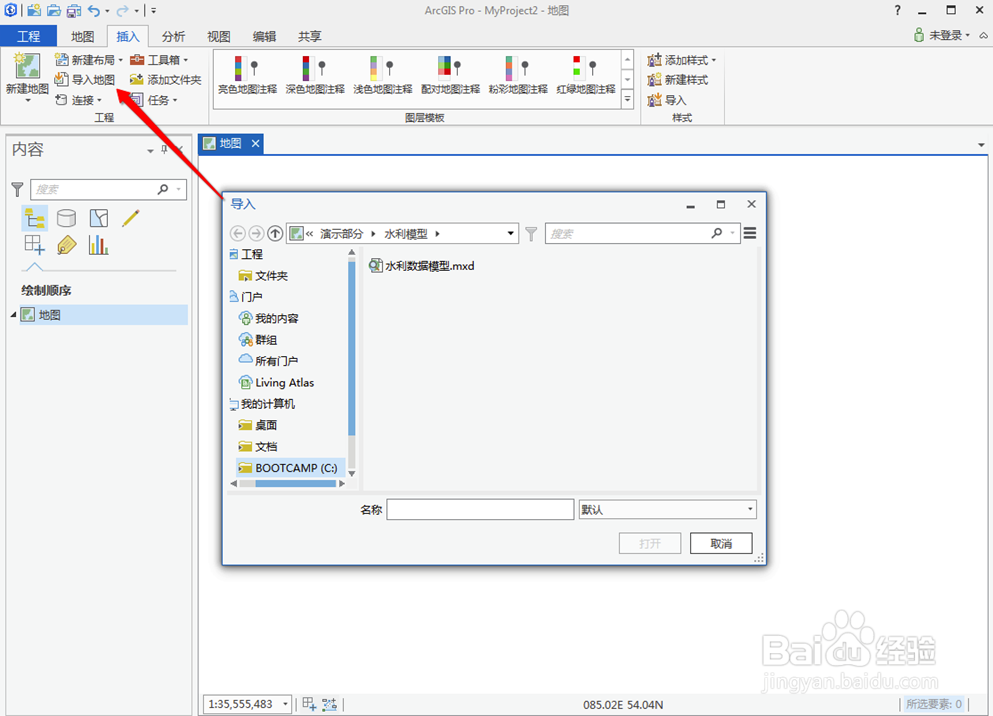The width and height of the screenshot is (993, 716).
Task: Select List by Charts icon
Action: (98, 245)
